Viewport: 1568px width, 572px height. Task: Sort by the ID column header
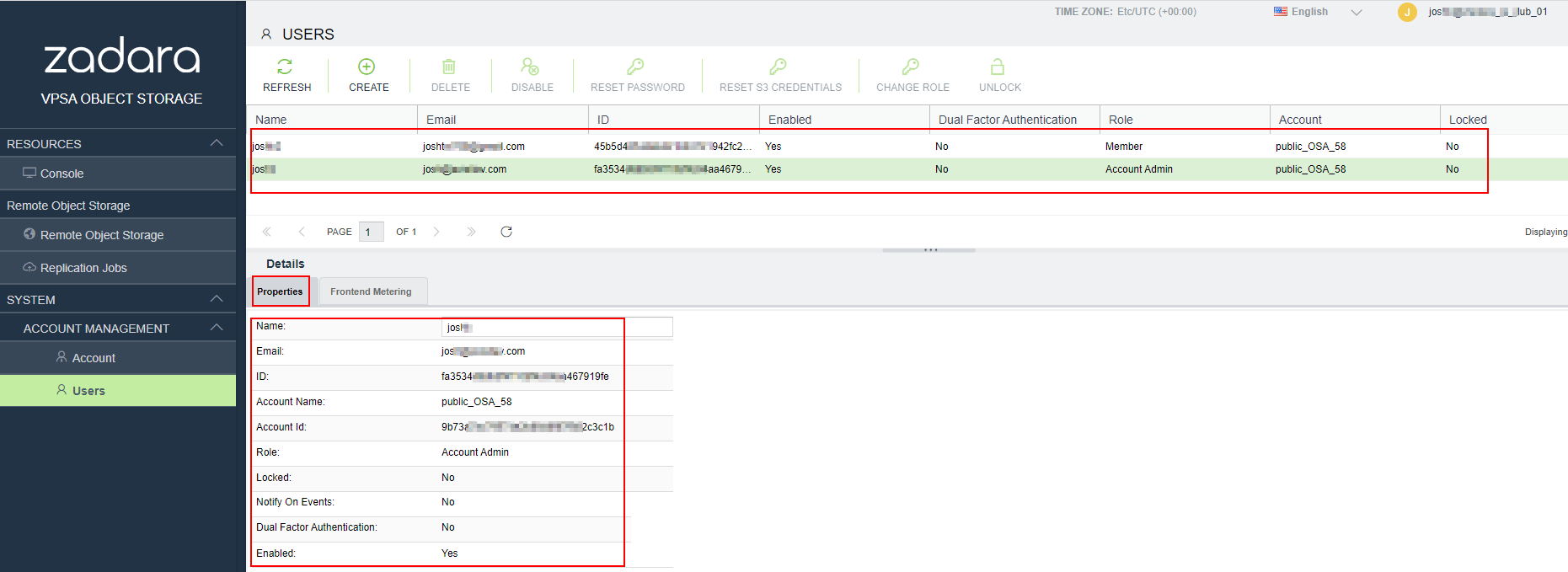click(674, 120)
